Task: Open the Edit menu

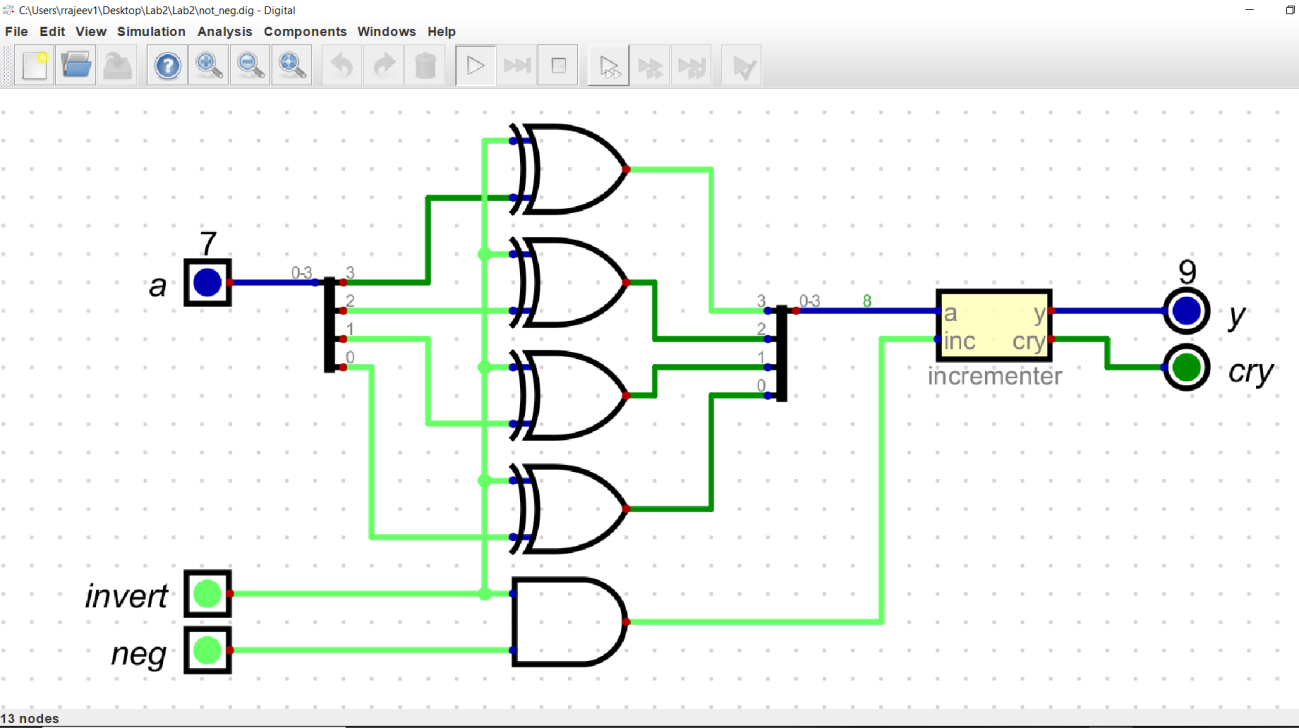Action: [x=52, y=31]
